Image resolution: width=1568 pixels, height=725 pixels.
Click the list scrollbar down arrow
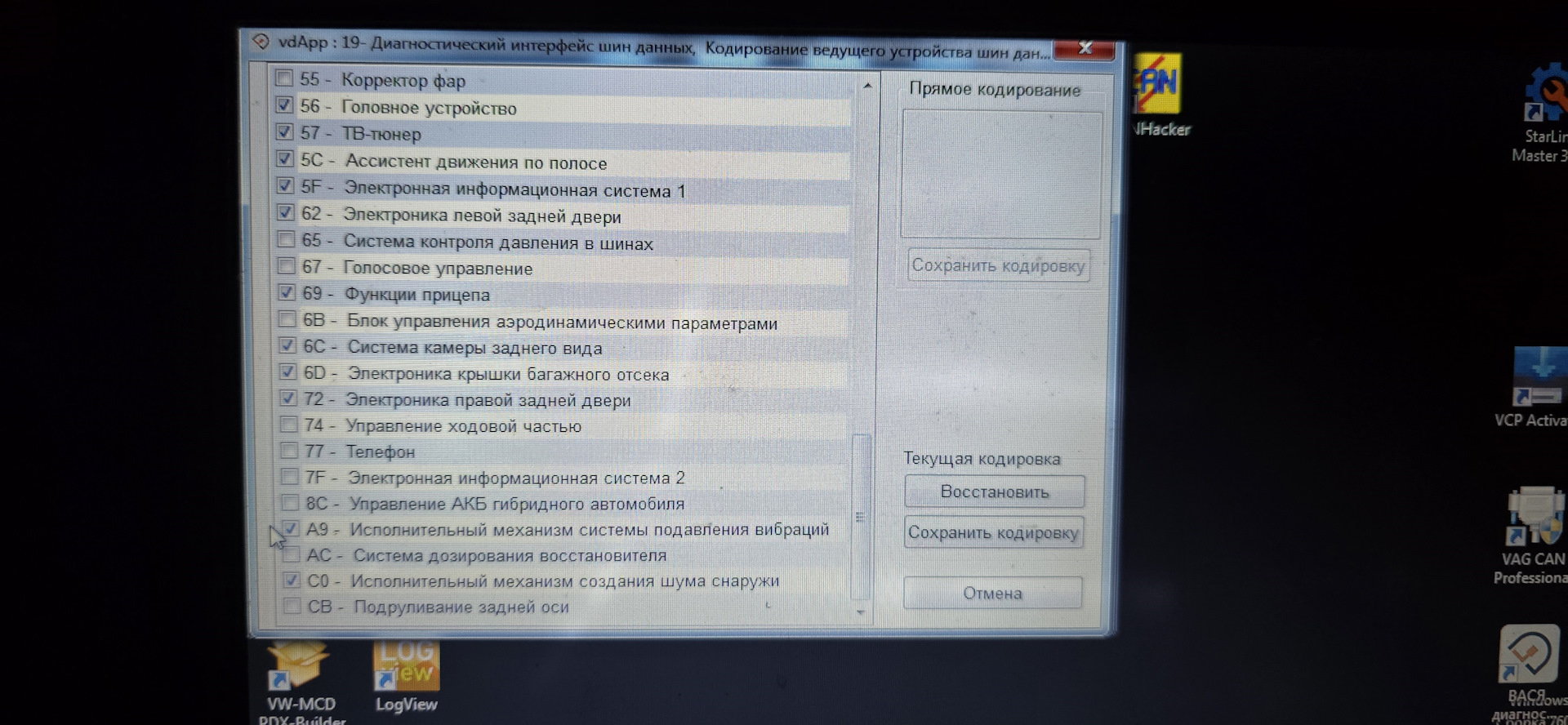[x=861, y=612]
